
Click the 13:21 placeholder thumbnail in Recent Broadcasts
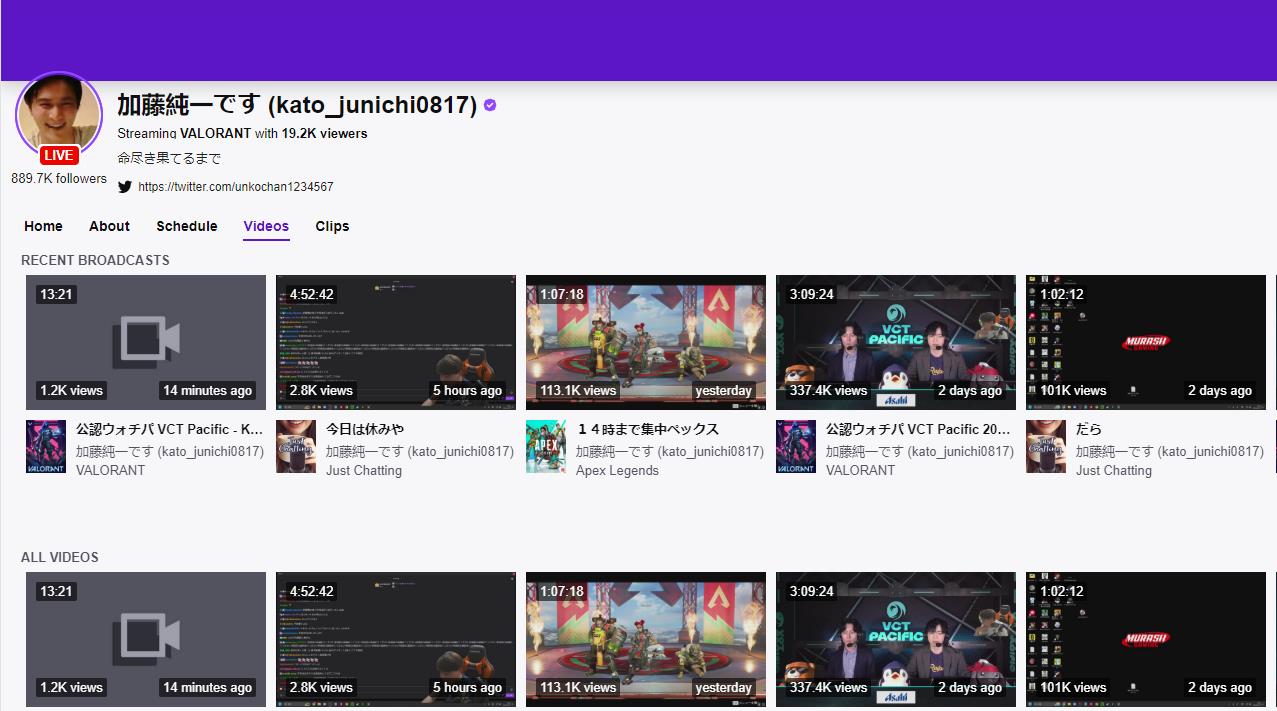[x=146, y=342]
